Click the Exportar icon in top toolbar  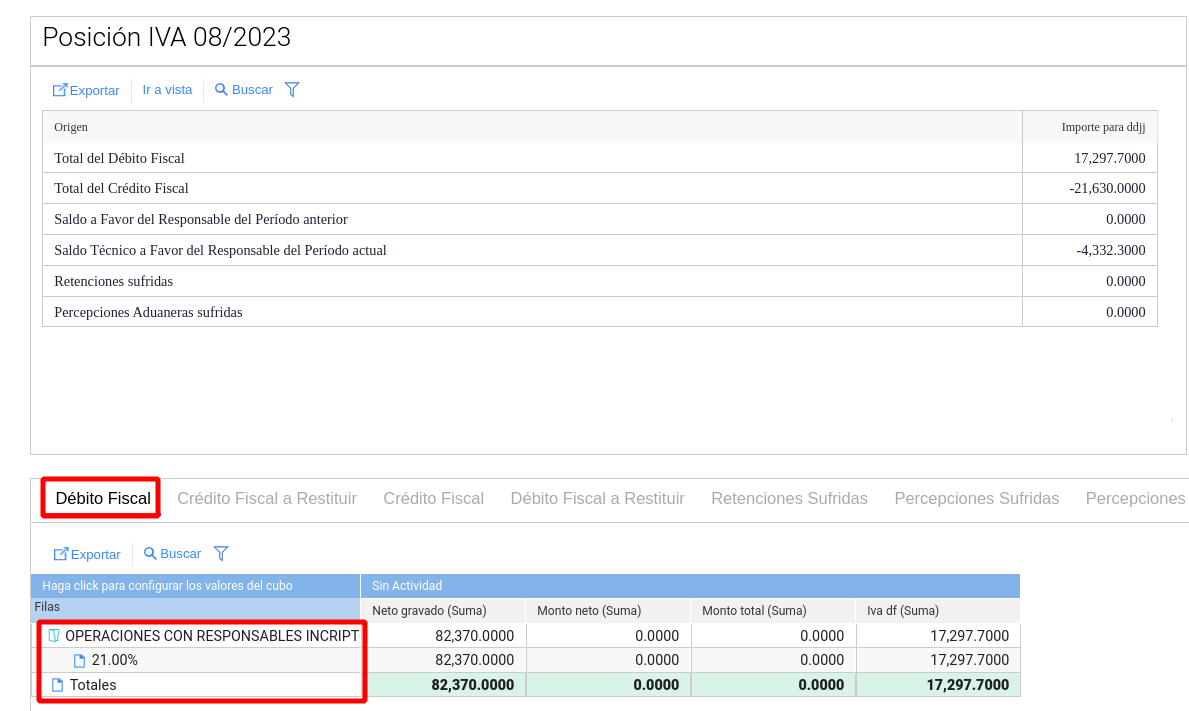[60, 90]
